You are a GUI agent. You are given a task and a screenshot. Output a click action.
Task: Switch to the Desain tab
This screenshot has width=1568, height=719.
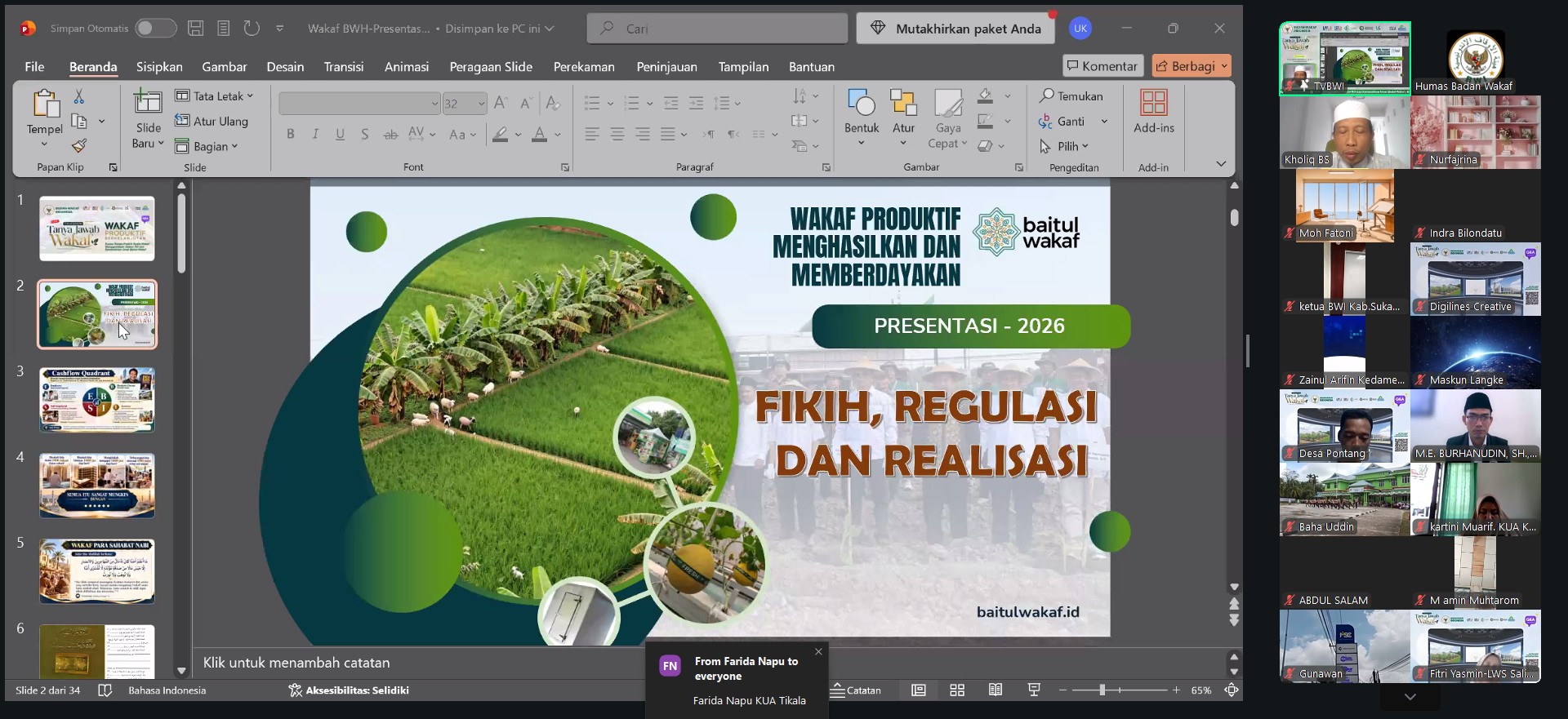[x=285, y=67]
